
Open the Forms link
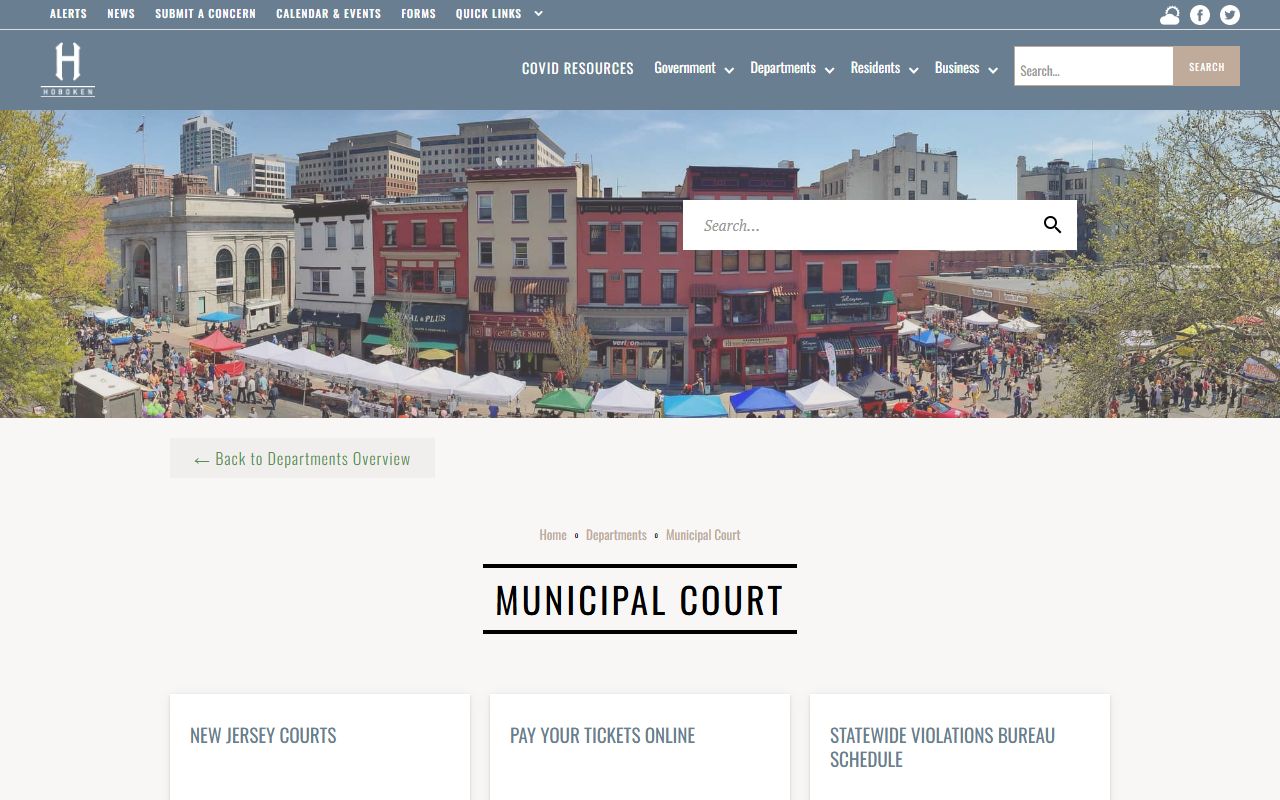(x=418, y=14)
